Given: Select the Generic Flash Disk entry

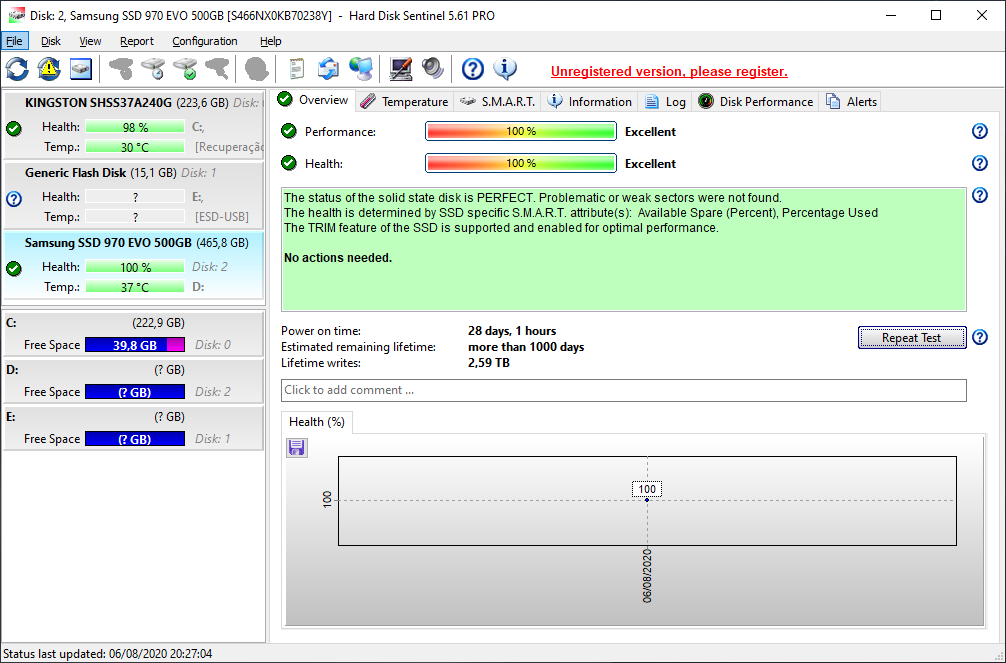Looking at the screenshot, I should [133, 195].
